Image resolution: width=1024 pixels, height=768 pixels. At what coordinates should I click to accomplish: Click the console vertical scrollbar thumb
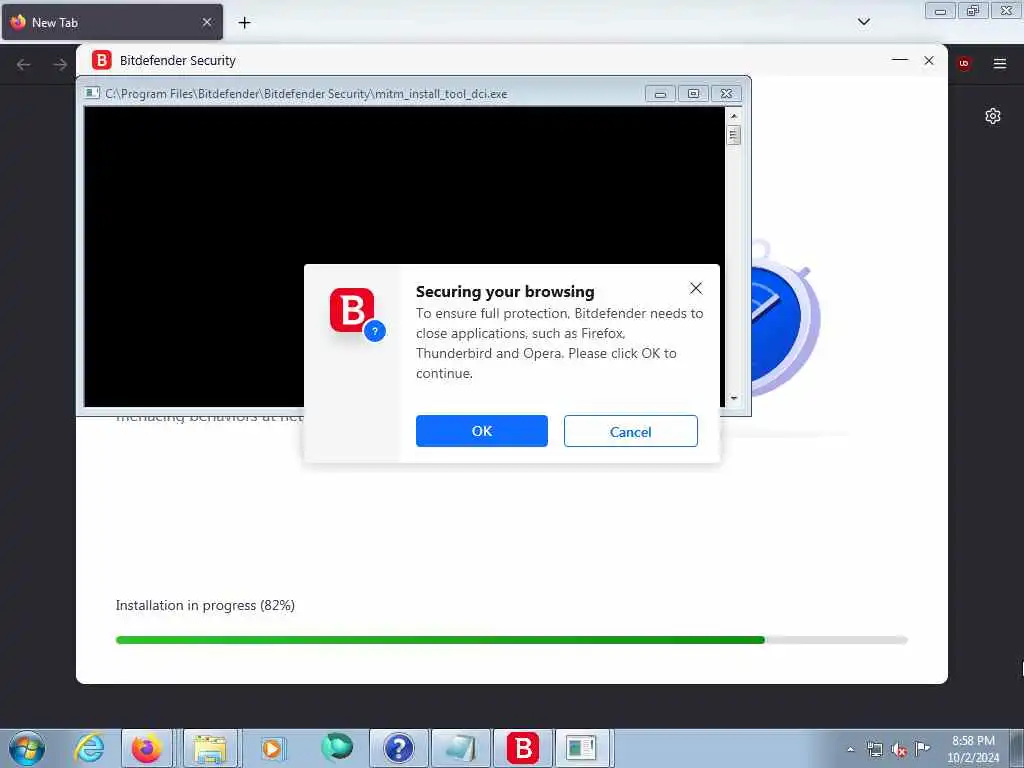733,135
